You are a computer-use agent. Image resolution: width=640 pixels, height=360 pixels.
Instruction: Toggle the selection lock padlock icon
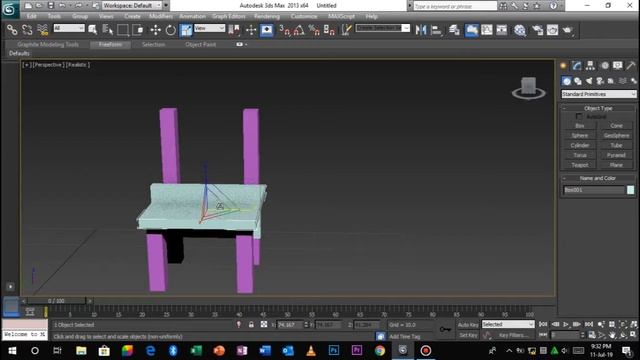coord(251,324)
